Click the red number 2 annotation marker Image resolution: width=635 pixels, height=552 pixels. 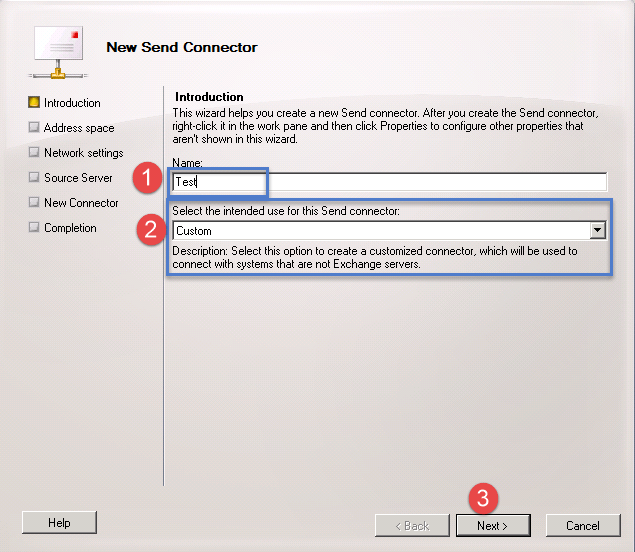point(150,229)
